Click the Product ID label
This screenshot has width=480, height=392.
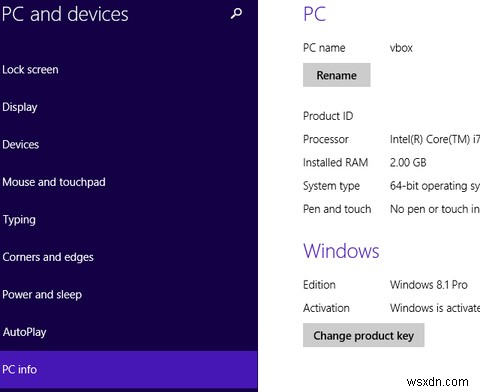[328, 116]
